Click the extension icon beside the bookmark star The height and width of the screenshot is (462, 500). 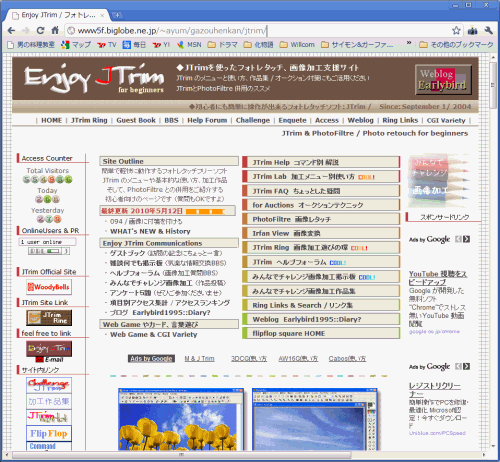point(472,31)
